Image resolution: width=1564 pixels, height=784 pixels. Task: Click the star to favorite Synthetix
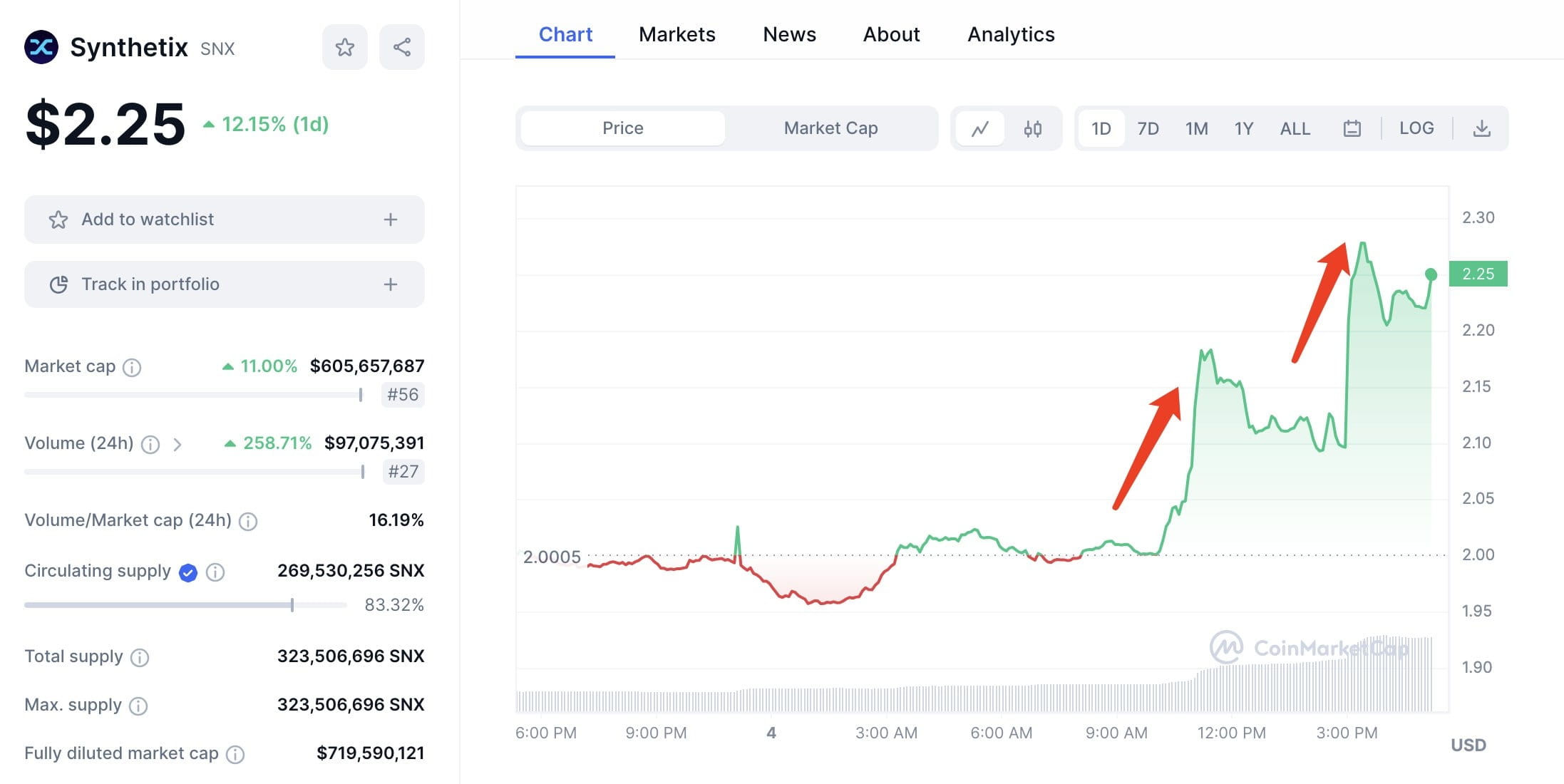click(x=345, y=46)
